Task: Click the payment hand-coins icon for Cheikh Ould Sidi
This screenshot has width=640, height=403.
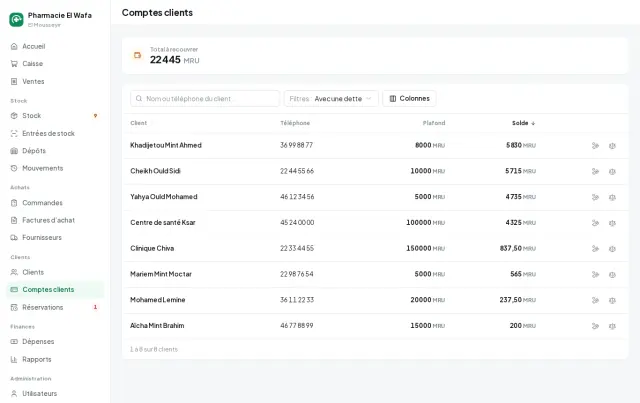Action: coord(595,171)
